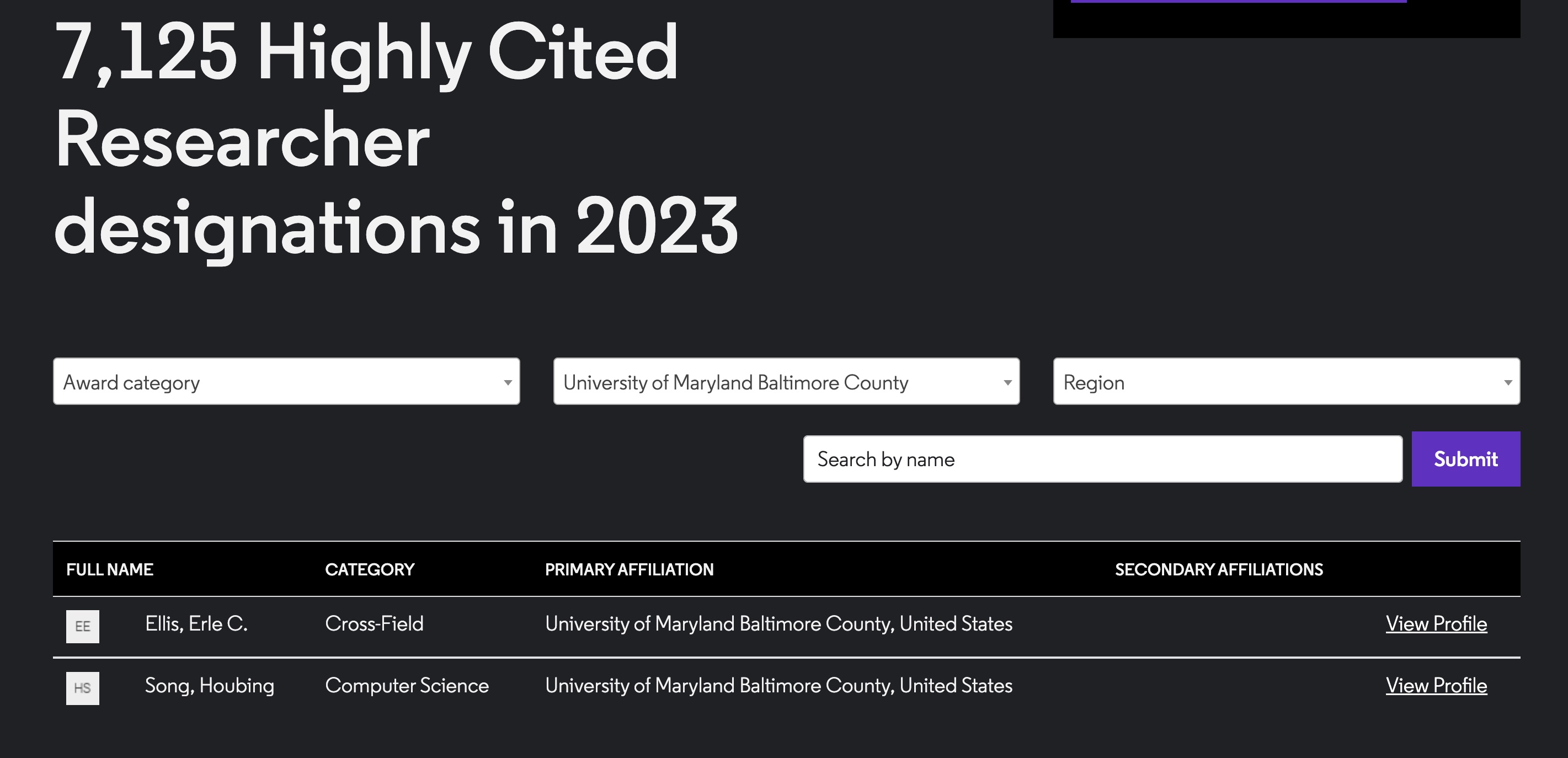This screenshot has width=1568, height=758.
Task: Click the Computer Science category cell
Action: (x=407, y=686)
